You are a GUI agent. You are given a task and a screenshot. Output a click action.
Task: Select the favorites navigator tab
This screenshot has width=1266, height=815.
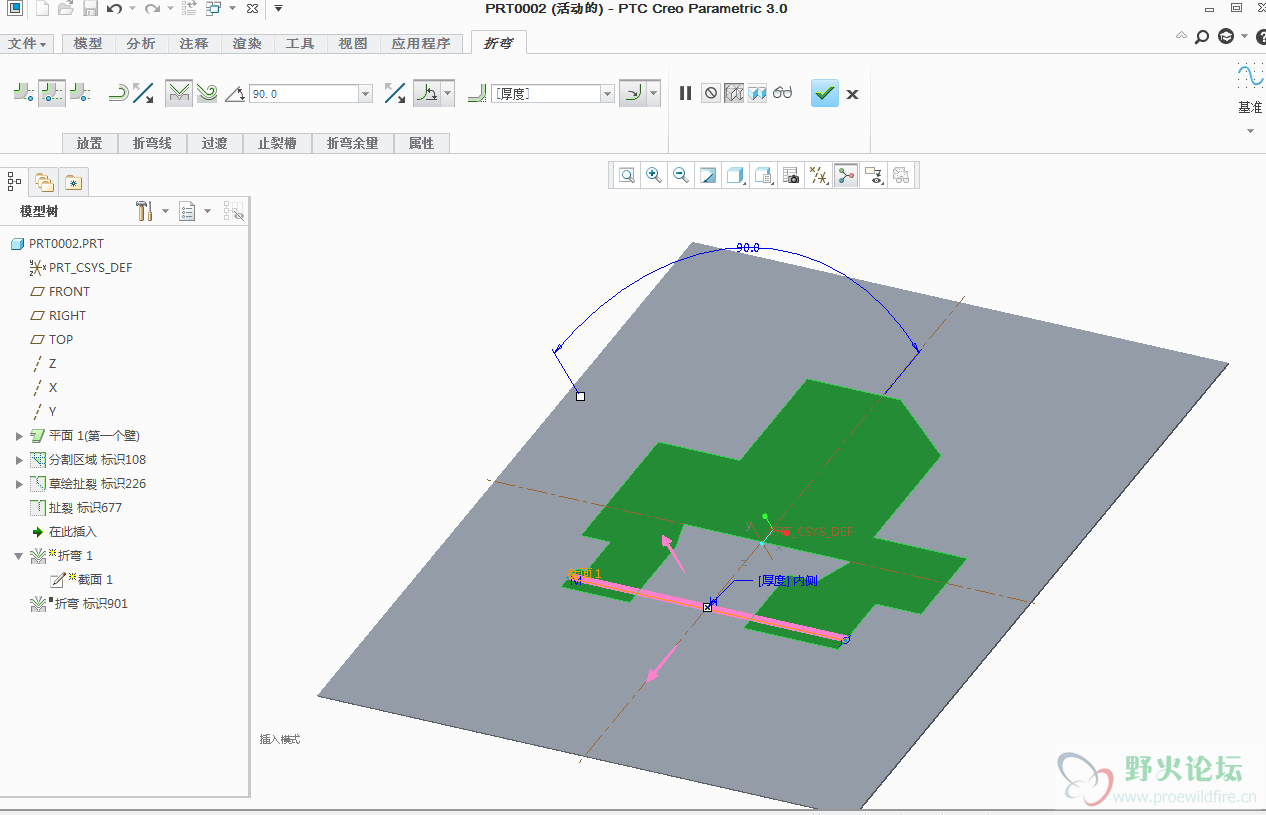click(73, 181)
